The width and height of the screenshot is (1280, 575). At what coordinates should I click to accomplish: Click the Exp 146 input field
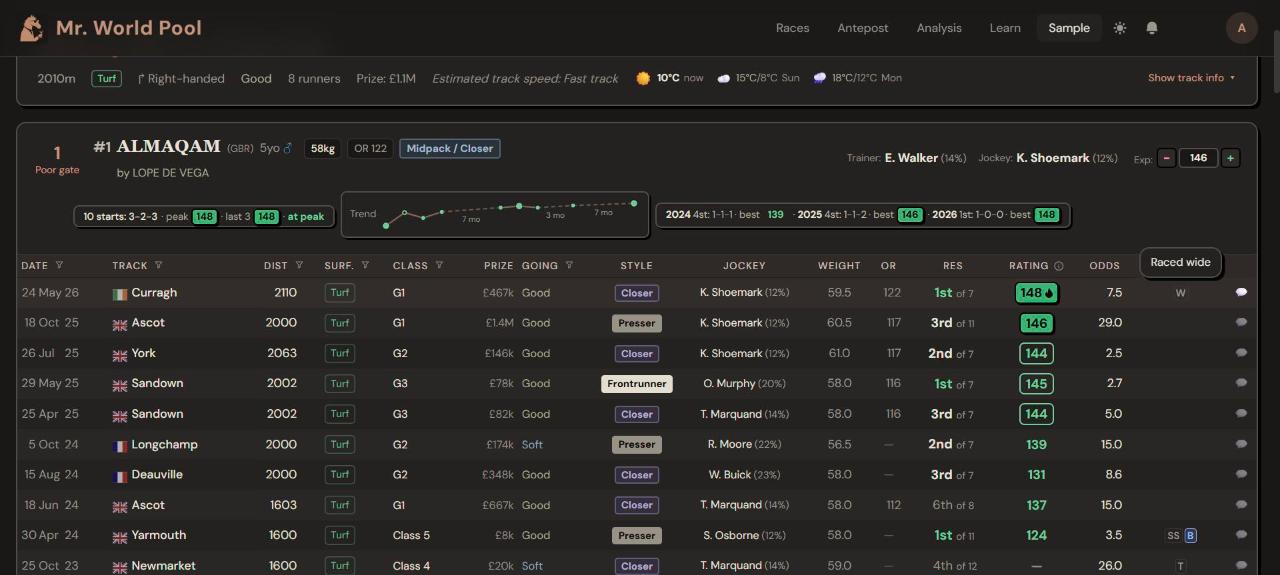pos(1198,158)
